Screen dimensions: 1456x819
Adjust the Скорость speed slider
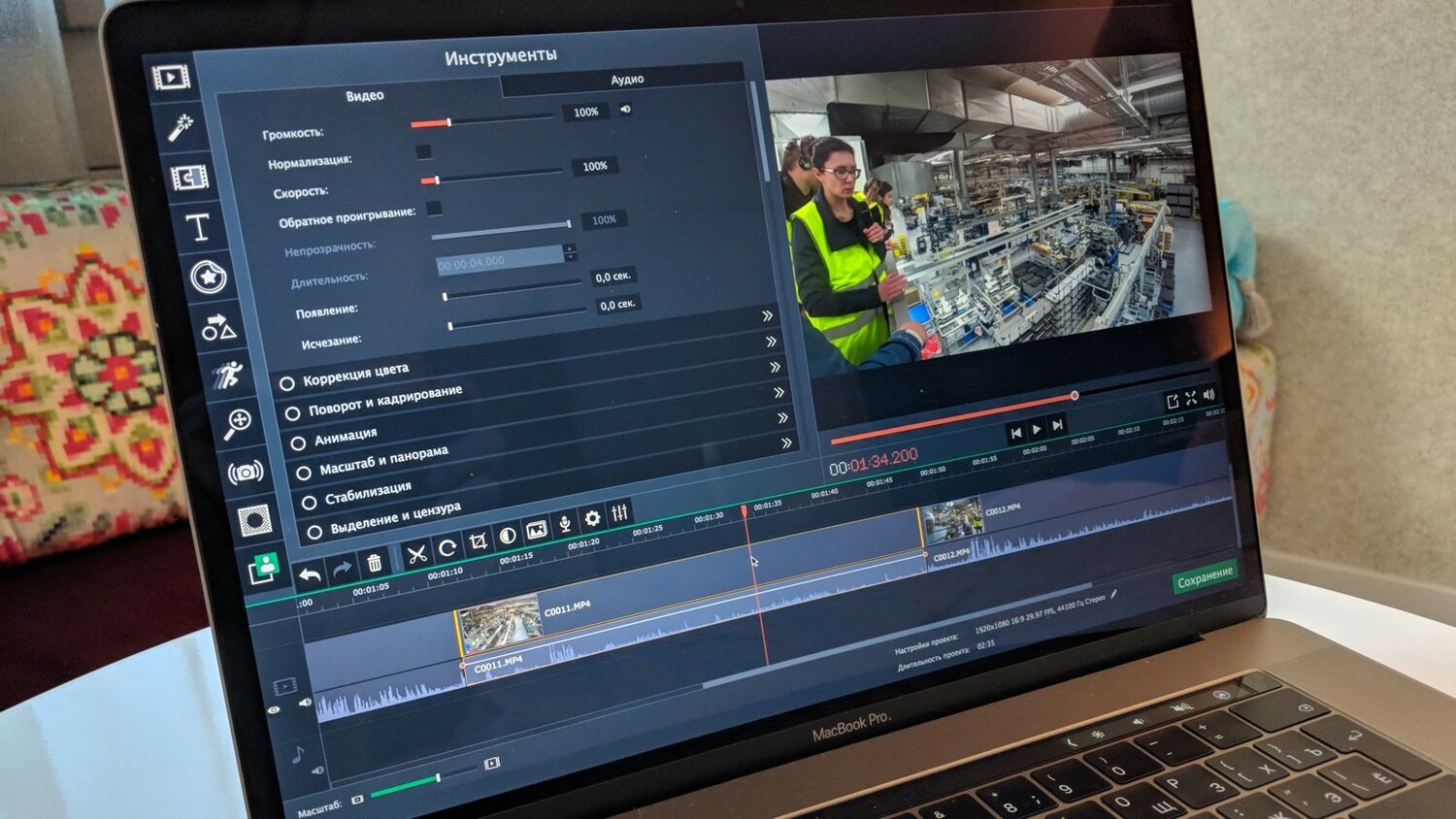coord(491,176)
